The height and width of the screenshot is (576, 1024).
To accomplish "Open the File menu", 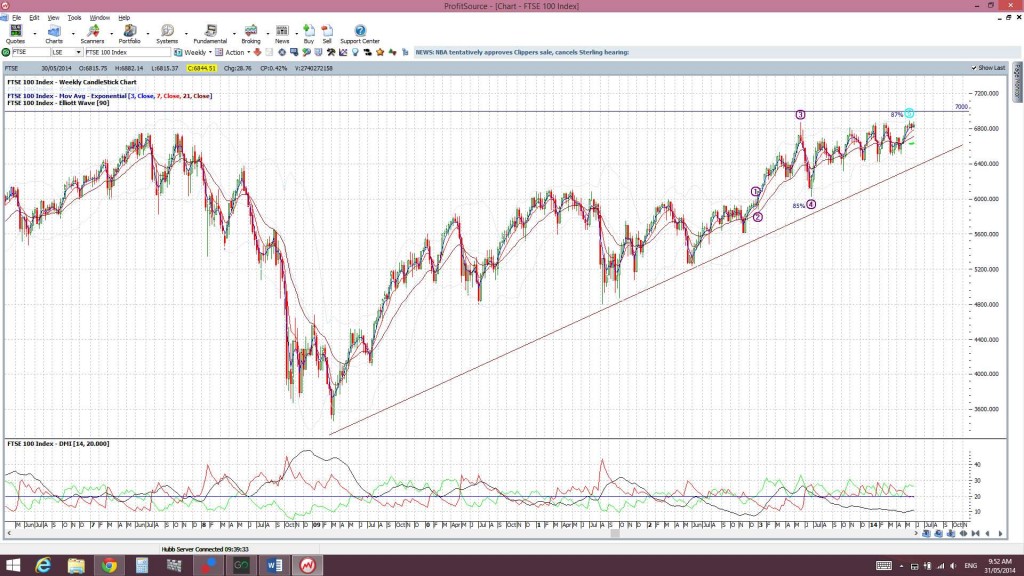I will 16,18.
